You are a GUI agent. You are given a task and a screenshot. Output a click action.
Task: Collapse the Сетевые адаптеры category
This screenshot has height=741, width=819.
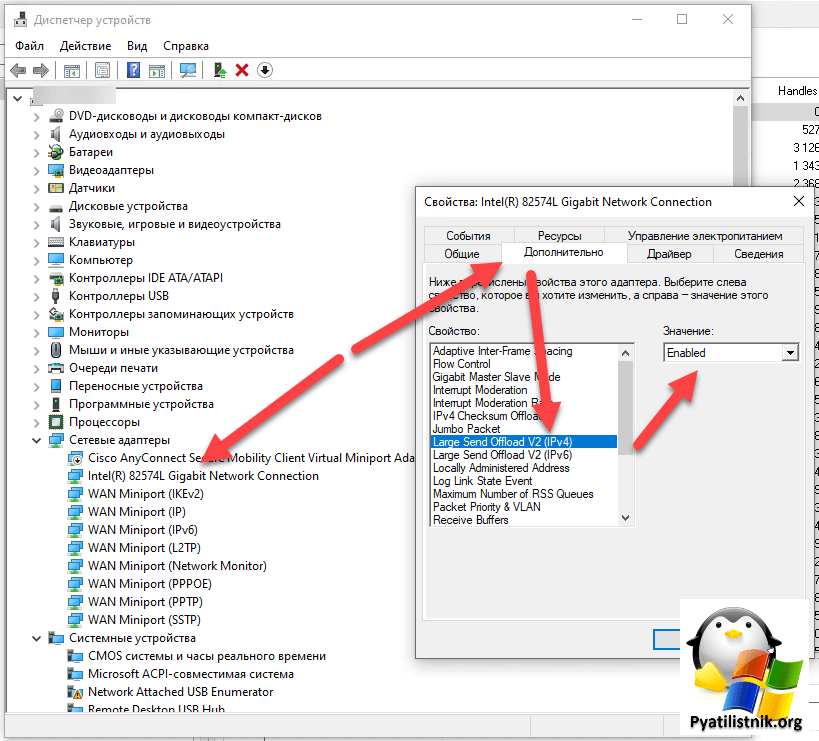[37, 440]
